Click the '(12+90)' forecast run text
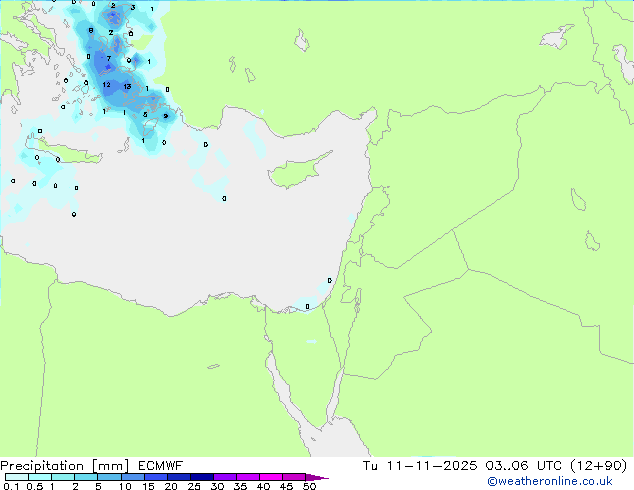Image resolution: width=634 pixels, height=490 pixels. pyautogui.click(x=598, y=466)
